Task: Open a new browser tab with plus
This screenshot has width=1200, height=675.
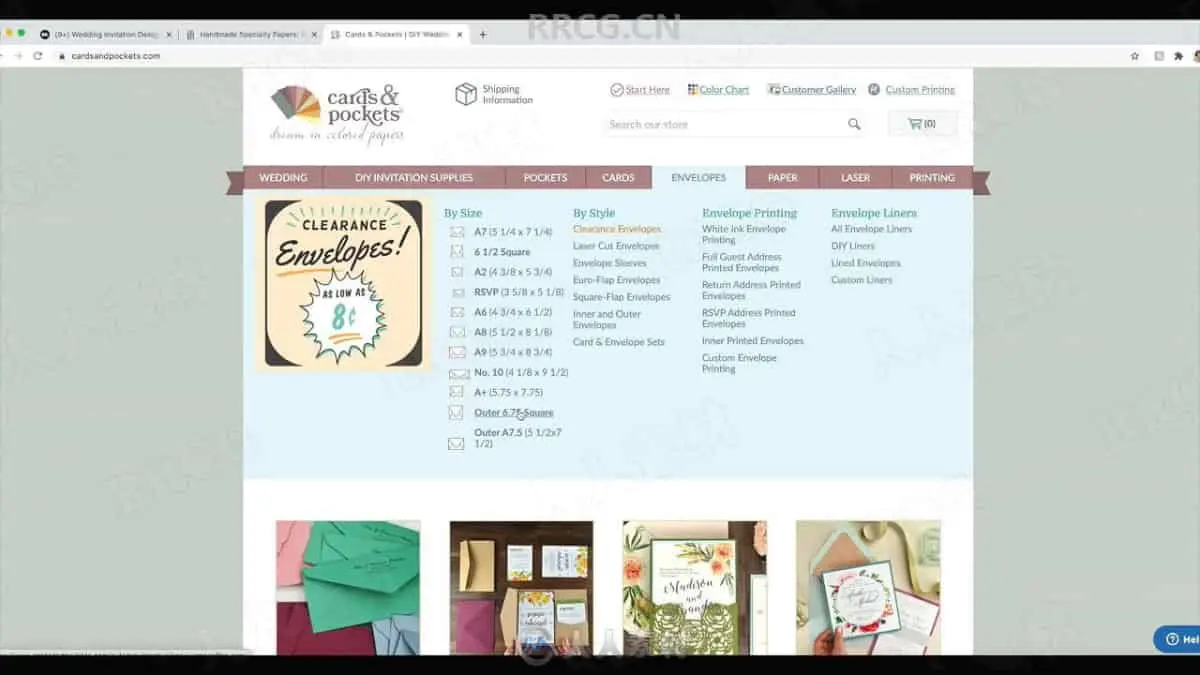Action: [483, 34]
